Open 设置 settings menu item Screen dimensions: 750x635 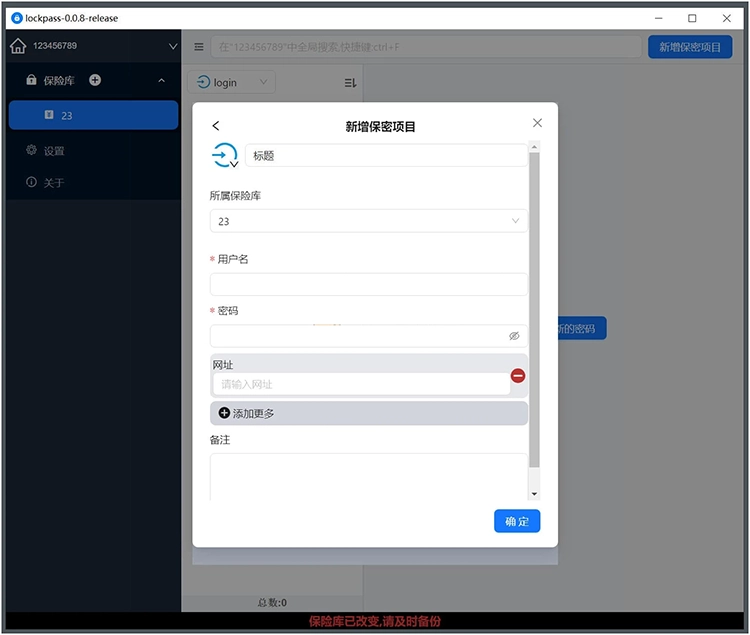coord(53,151)
